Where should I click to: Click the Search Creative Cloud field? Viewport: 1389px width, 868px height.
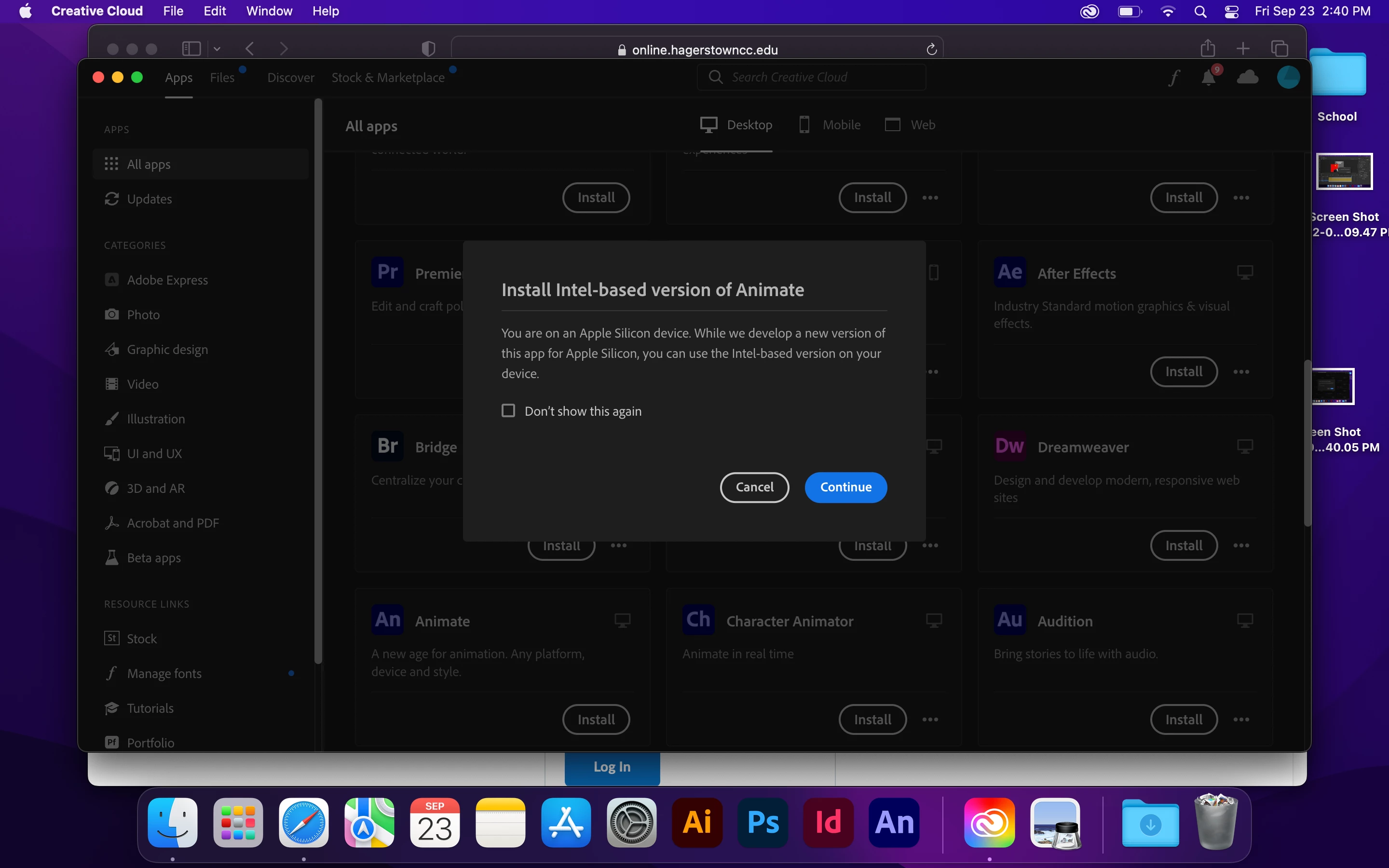pyautogui.click(x=811, y=77)
